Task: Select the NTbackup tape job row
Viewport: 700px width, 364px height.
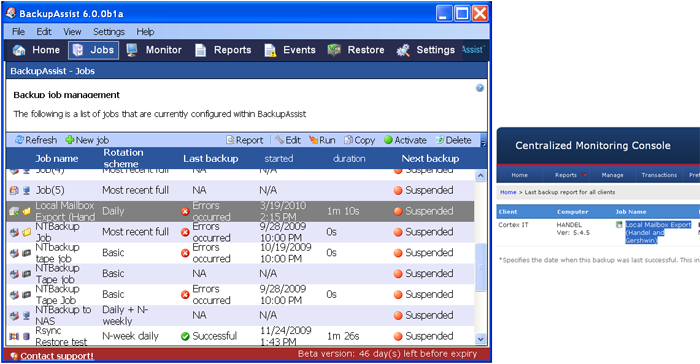Action: (x=241, y=253)
